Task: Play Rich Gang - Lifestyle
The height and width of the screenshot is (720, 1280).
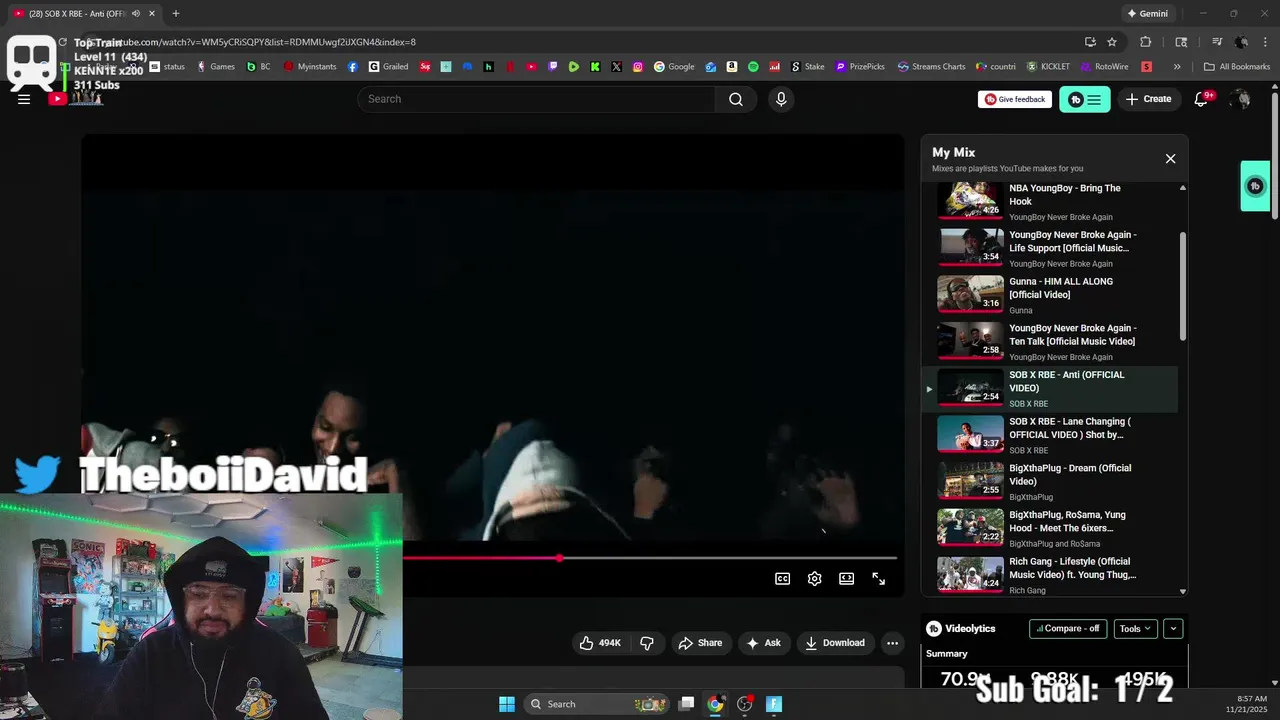Action: pos(1050,575)
